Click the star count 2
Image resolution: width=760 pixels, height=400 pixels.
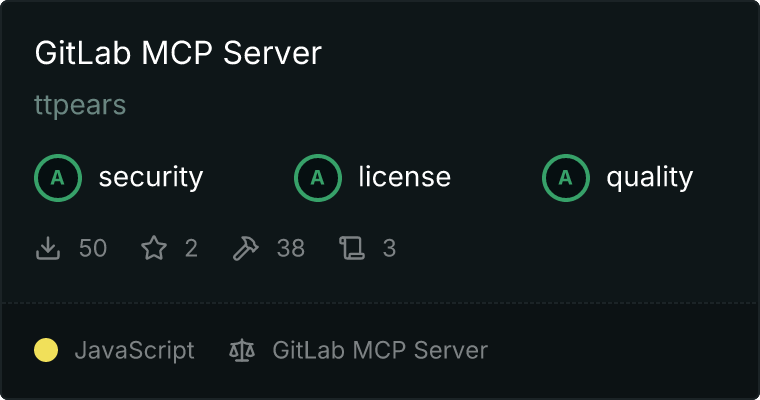point(191,248)
